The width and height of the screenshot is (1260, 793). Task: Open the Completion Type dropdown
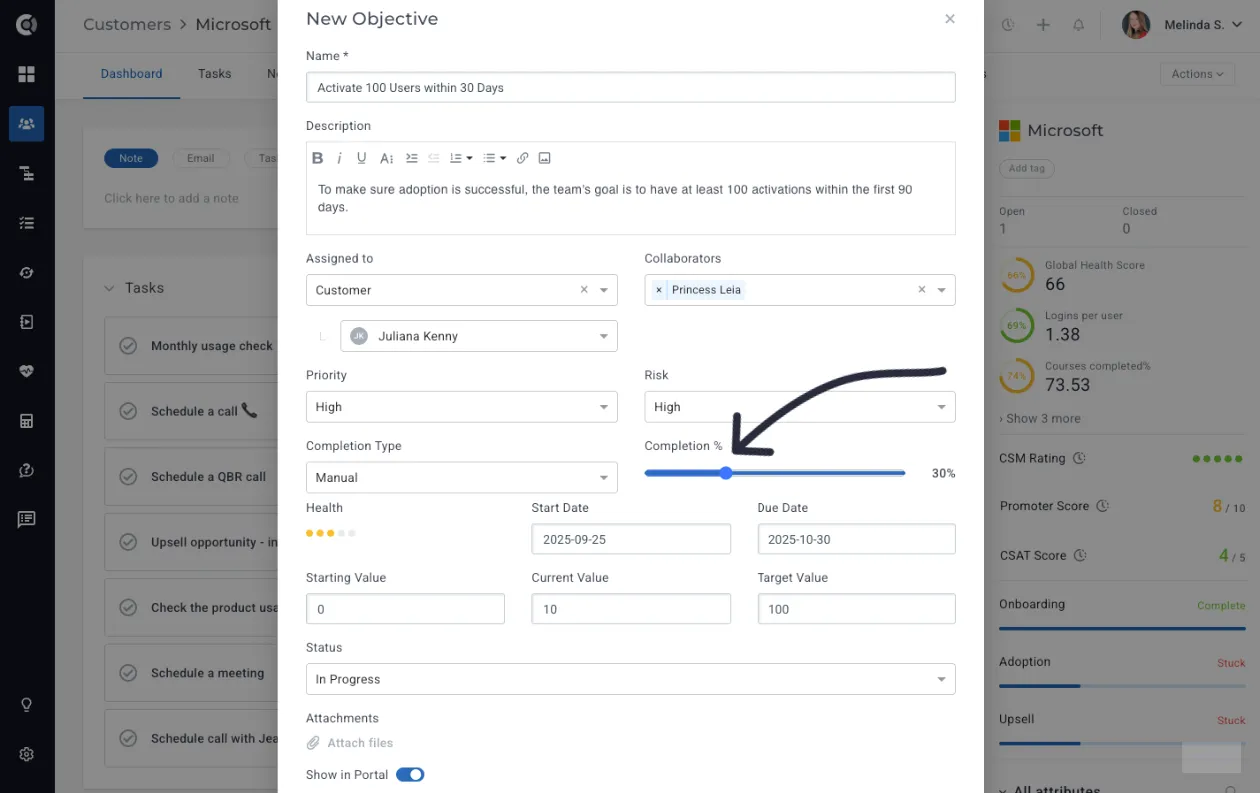pyautogui.click(x=461, y=478)
